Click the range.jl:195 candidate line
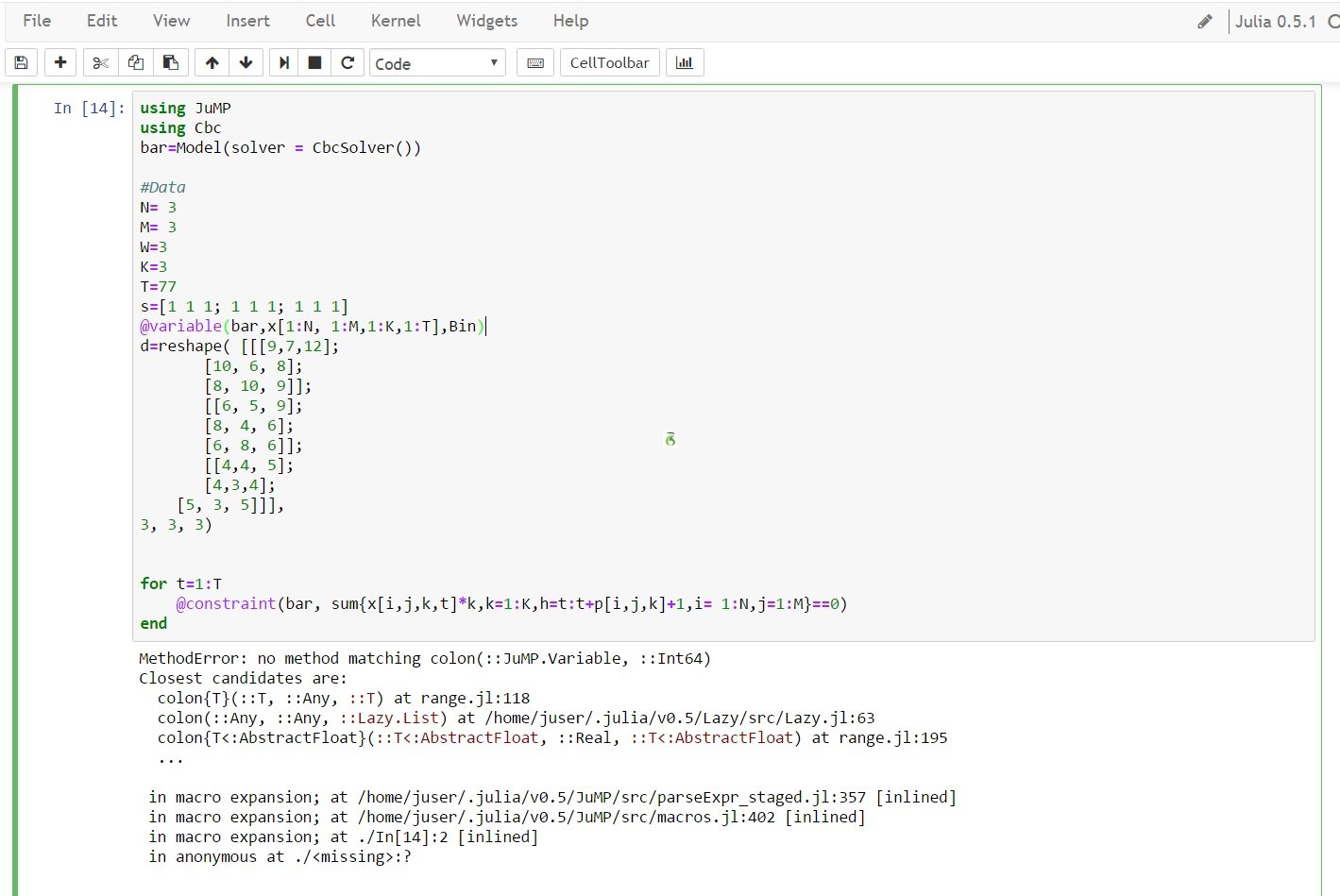1340x896 pixels. (x=552, y=737)
